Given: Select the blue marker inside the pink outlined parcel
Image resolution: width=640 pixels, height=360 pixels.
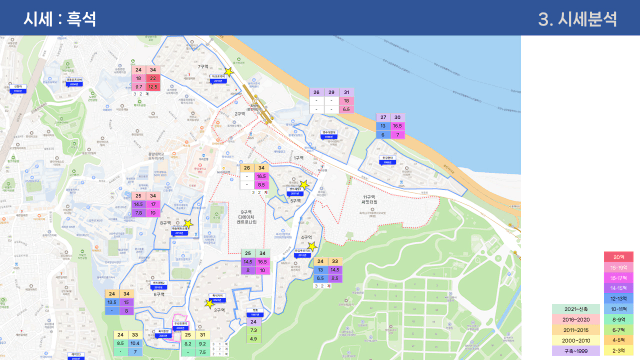Looking at the screenshot, I should click(180, 326).
